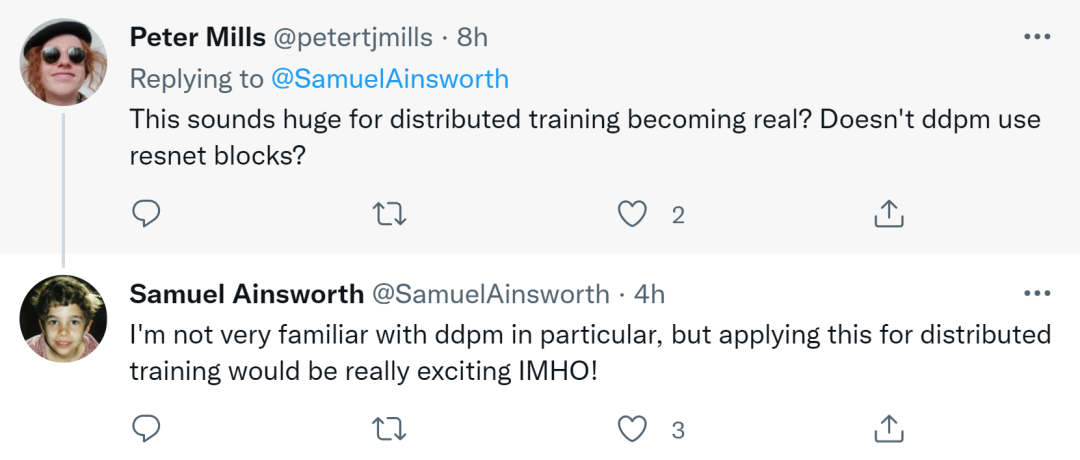Open the 4h timestamp link
Screen dimensions: 1080x460
(x=649, y=294)
